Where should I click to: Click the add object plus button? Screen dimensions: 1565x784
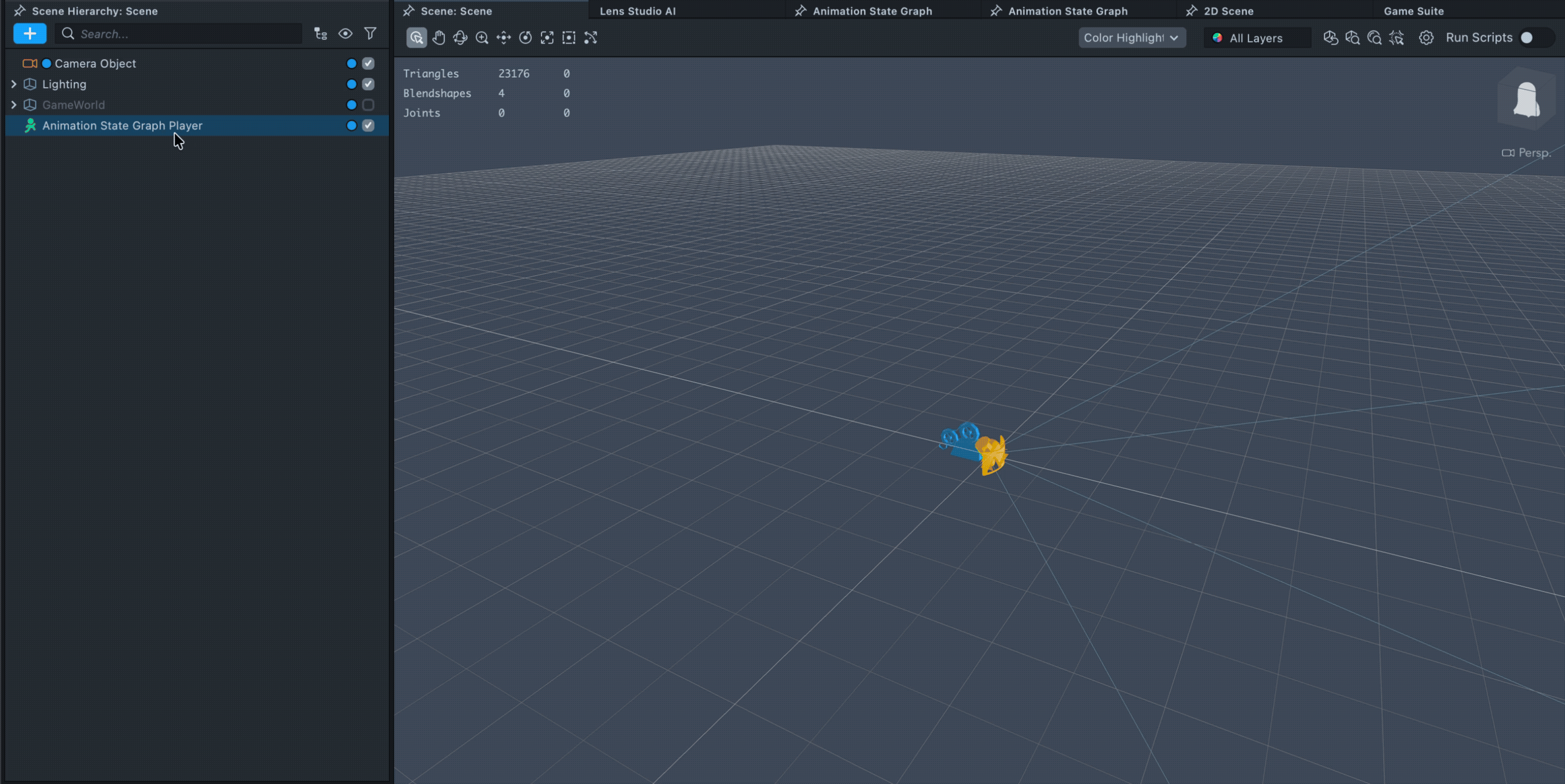30,34
